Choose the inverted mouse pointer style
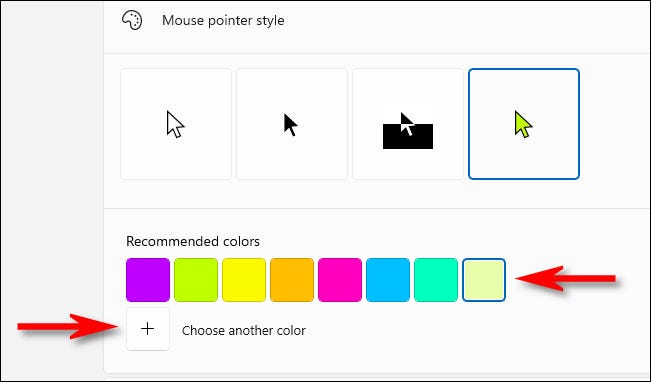 point(408,124)
